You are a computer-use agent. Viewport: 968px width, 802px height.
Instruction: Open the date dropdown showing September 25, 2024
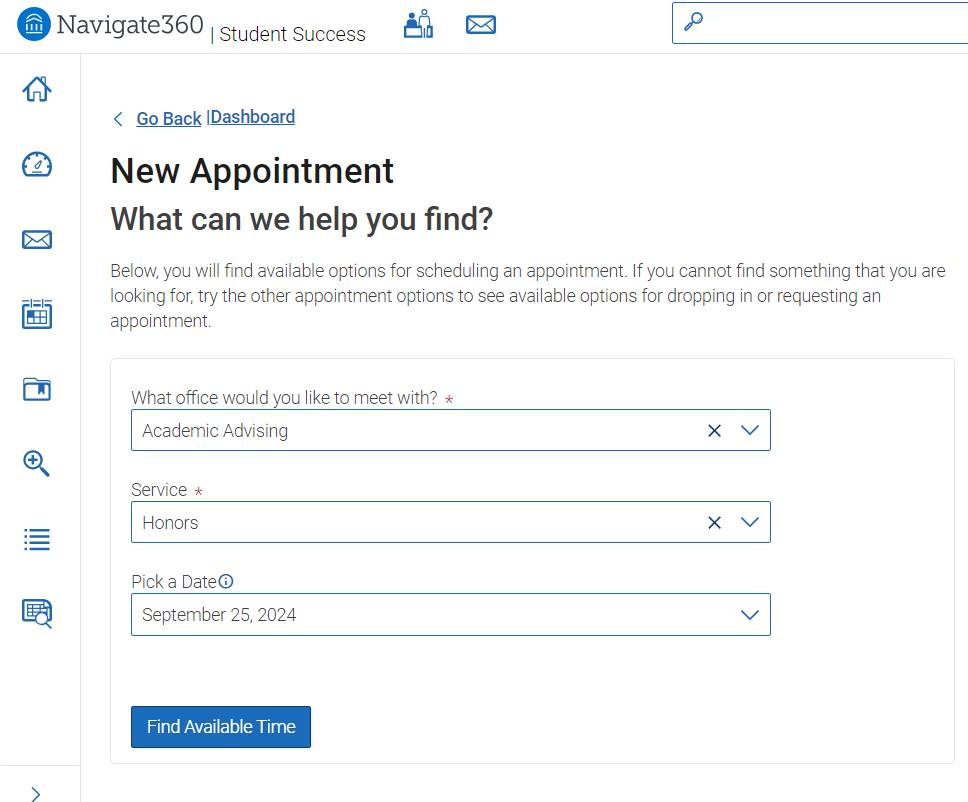750,615
